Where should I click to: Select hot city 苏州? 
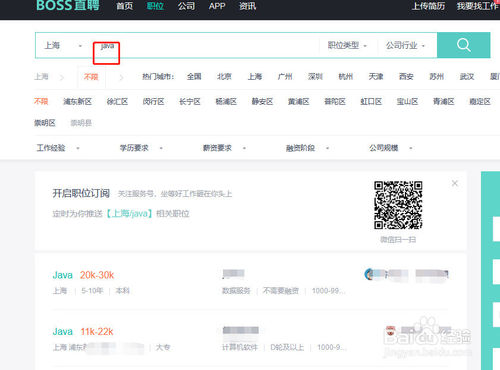(437, 77)
